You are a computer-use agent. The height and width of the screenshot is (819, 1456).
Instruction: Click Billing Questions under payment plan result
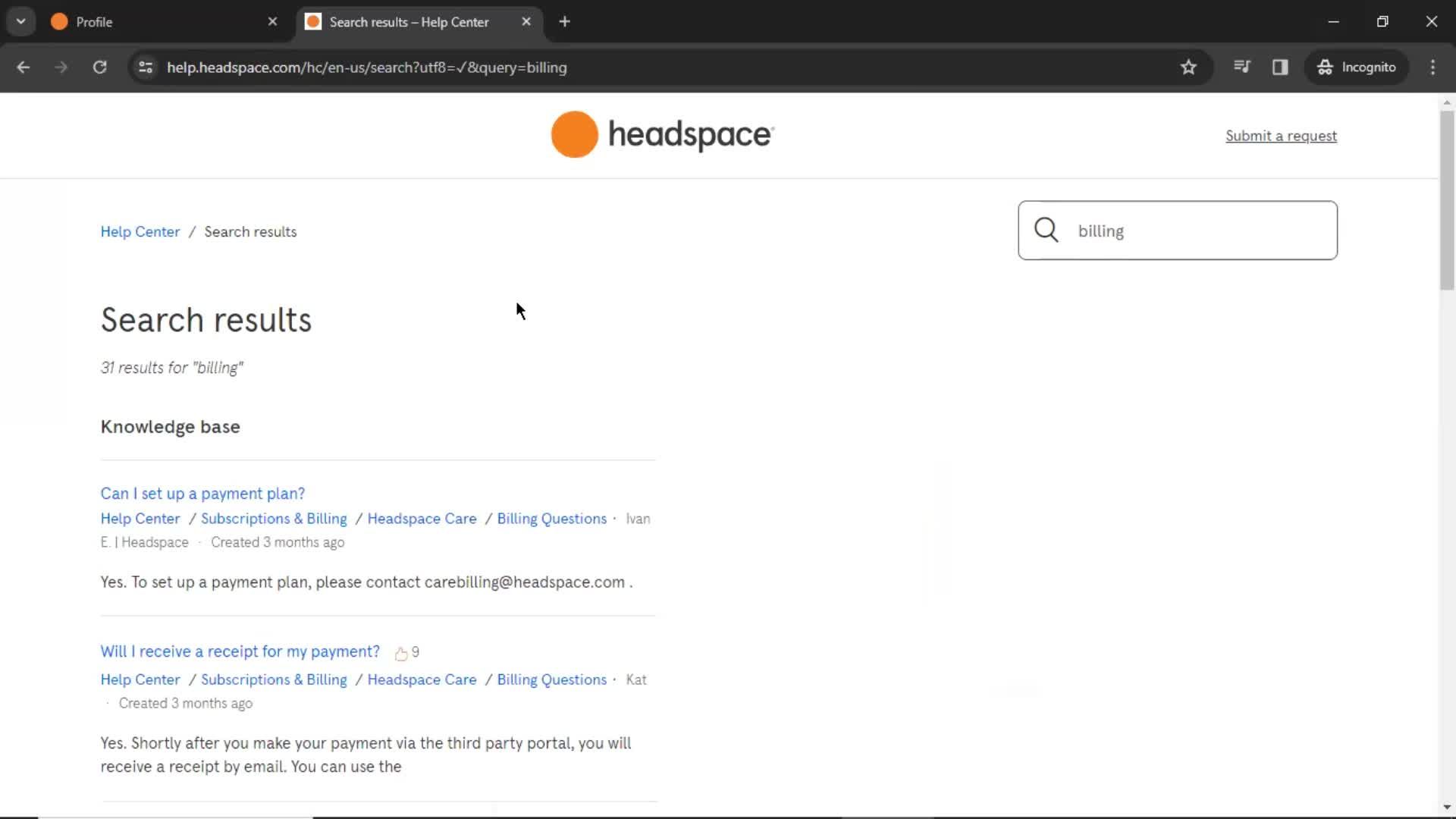(x=551, y=519)
